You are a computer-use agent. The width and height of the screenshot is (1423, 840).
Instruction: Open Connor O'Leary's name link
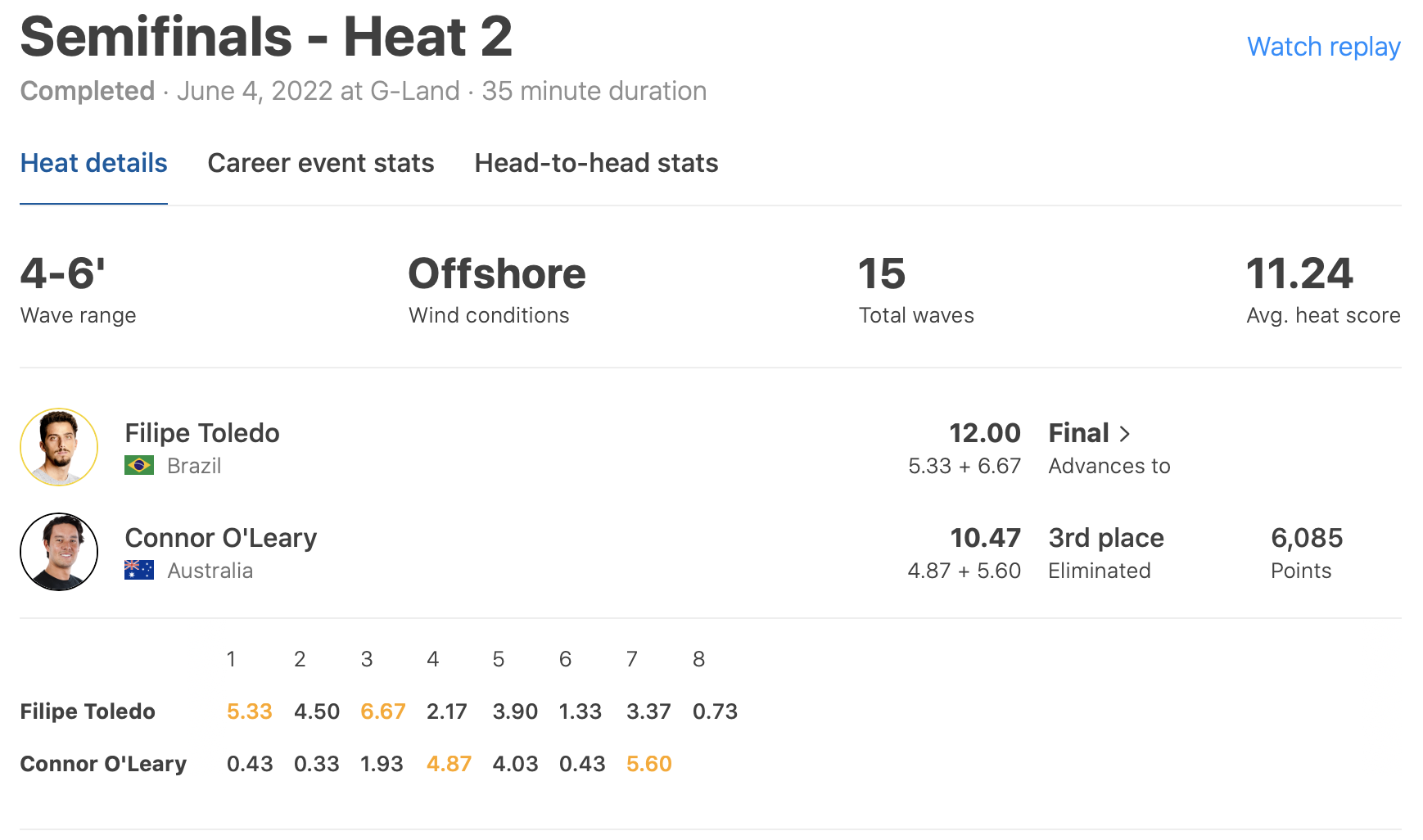click(x=220, y=538)
